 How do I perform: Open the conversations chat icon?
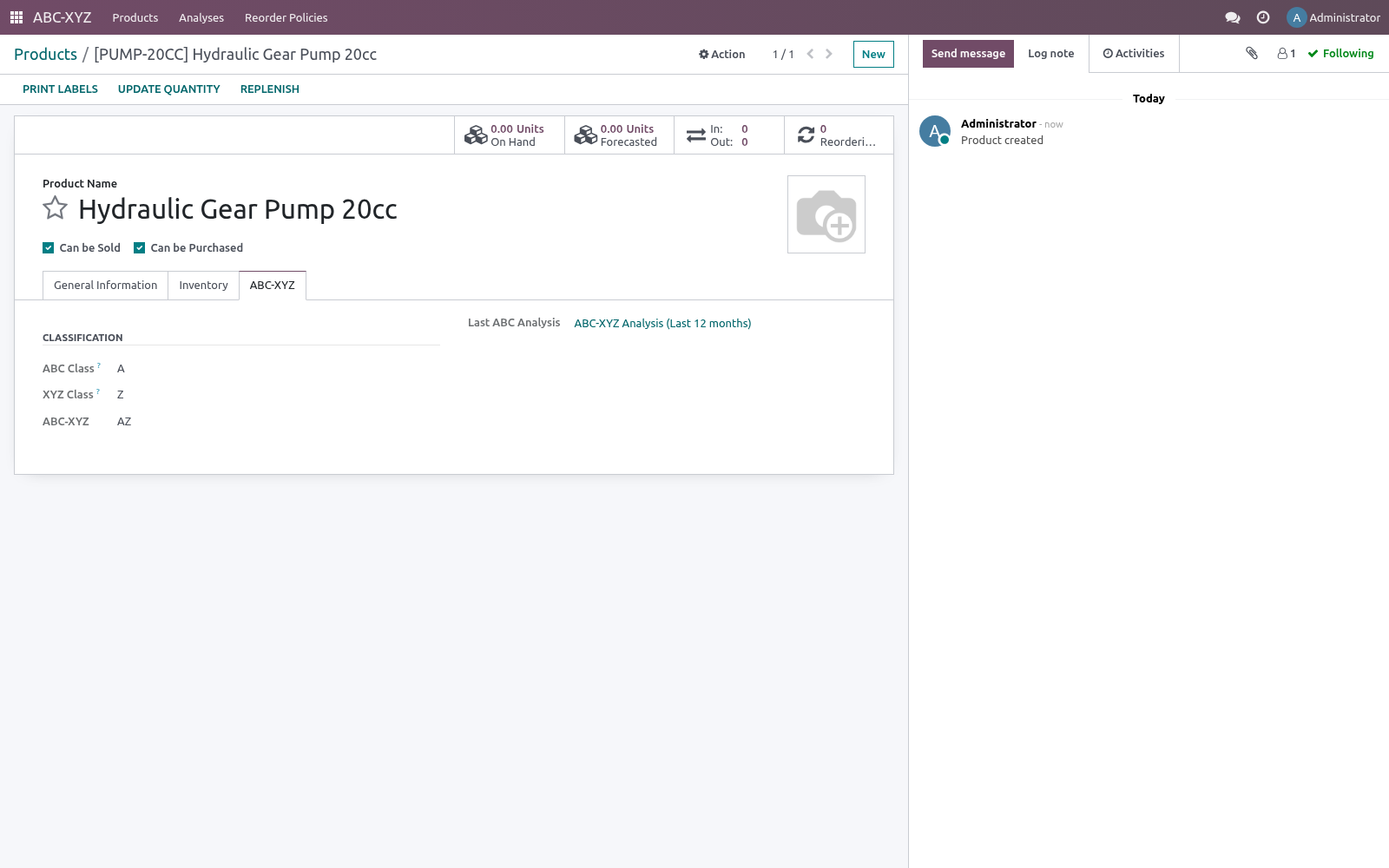[1232, 17]
